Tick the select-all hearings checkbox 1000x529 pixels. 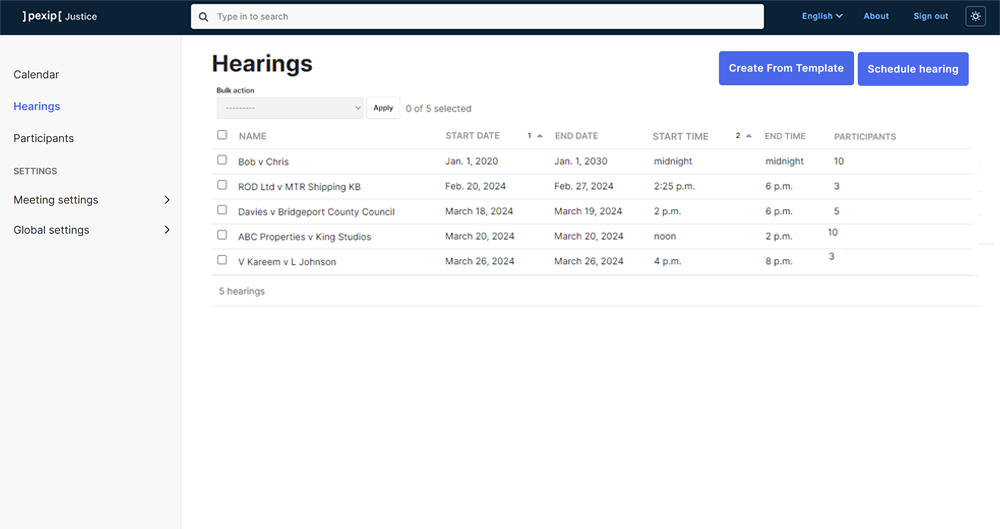222,135
